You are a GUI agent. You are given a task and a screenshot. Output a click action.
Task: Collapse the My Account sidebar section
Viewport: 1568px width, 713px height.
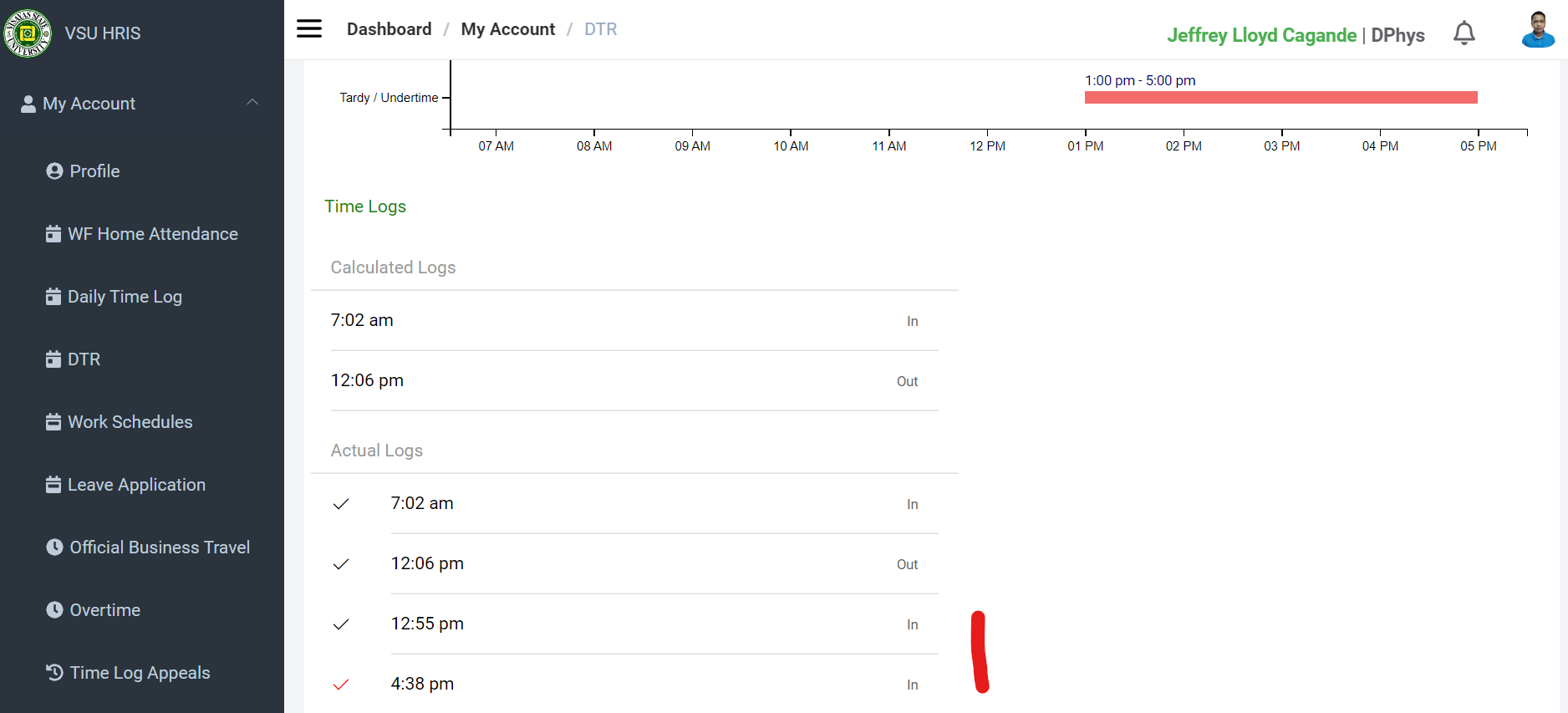(x=252, y=103)
